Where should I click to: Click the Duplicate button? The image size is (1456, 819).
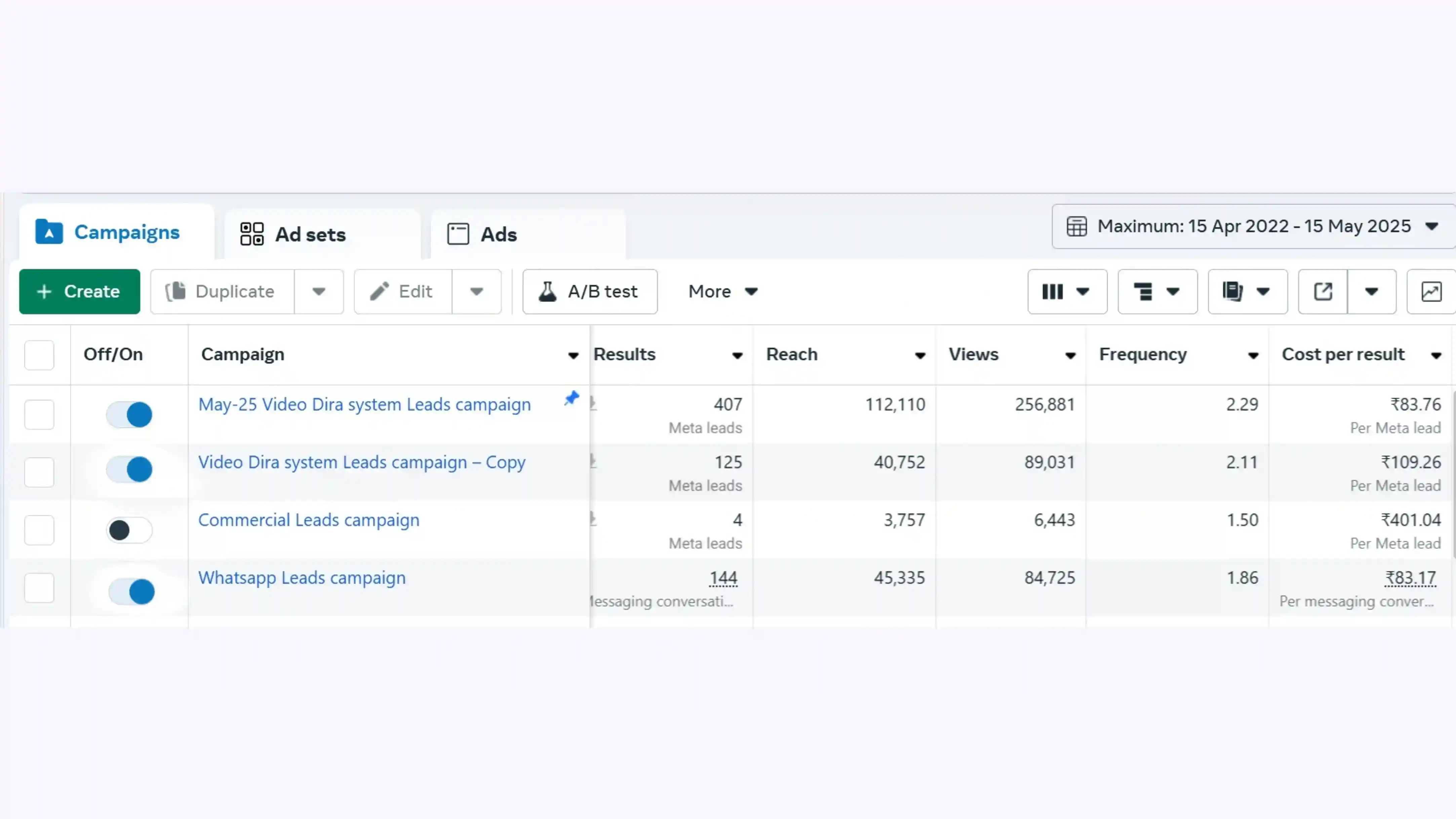click(222, 291)
